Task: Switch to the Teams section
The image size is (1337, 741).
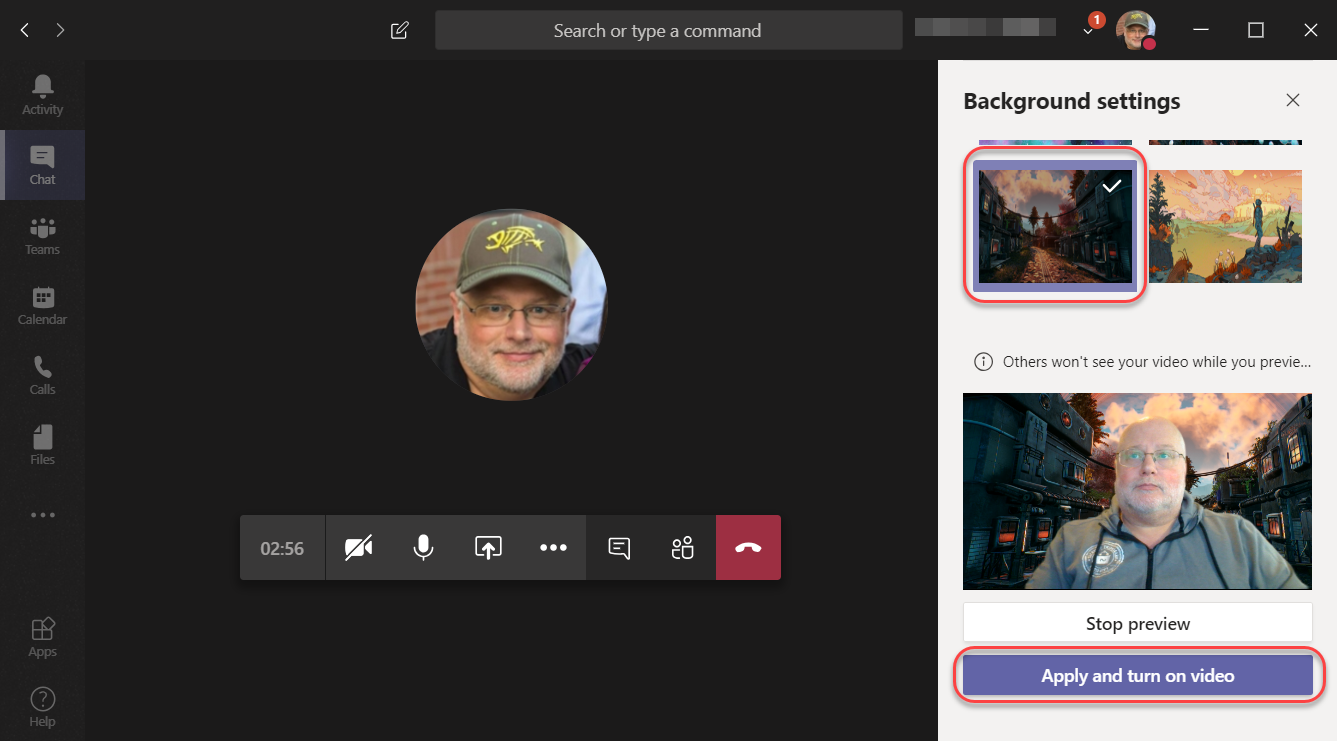Action: pyautogui.click(x=42, y=235)
